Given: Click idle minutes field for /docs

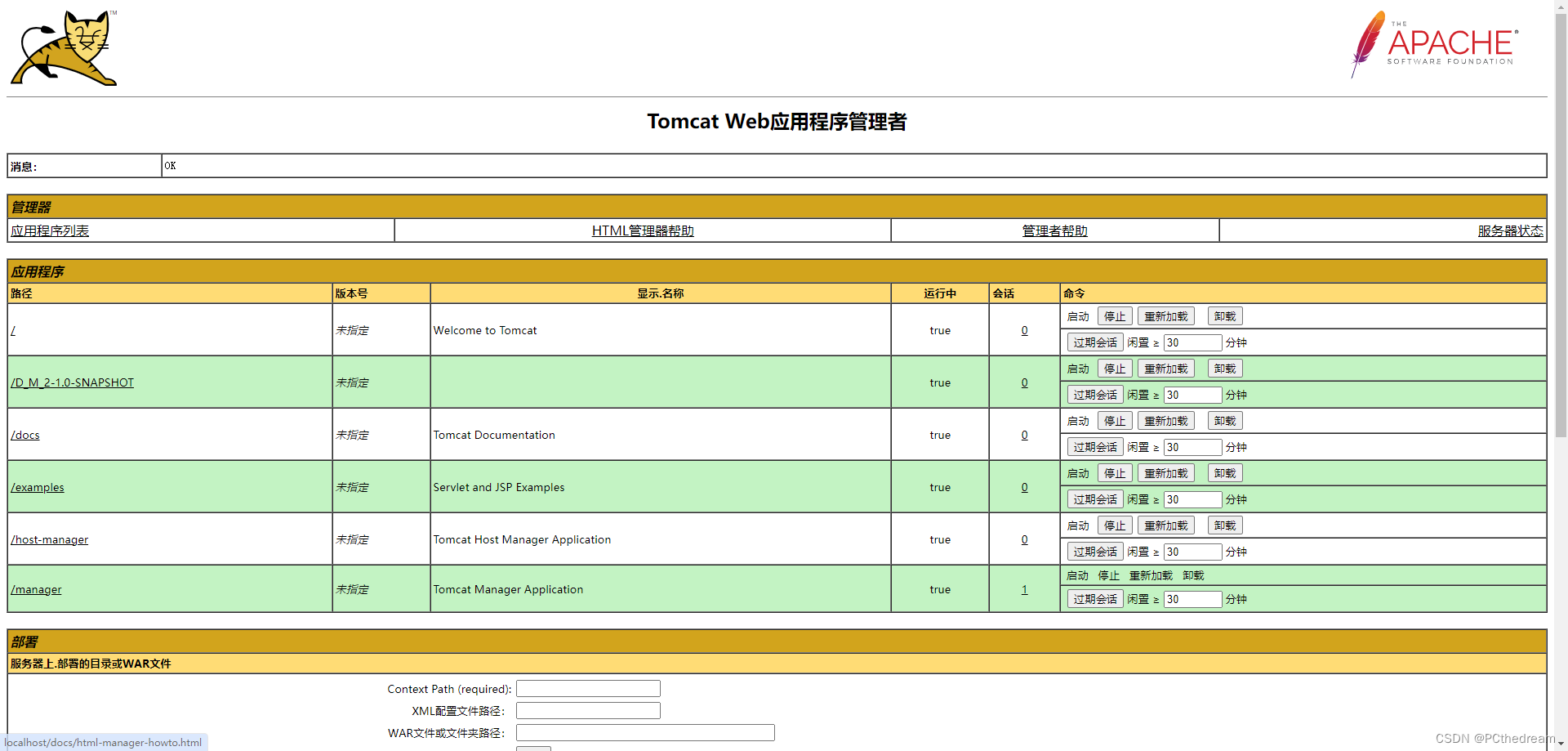Looking at the screenshot, I should (1192, 447).
